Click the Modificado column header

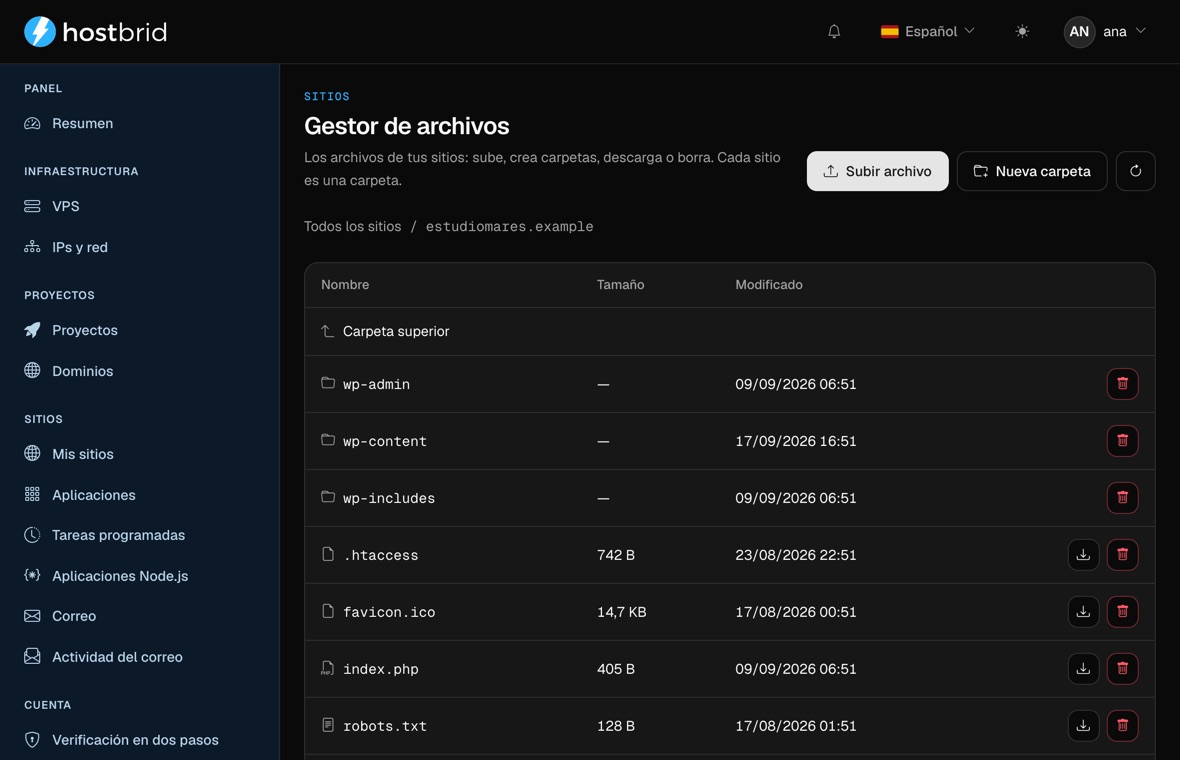point(769,284)
